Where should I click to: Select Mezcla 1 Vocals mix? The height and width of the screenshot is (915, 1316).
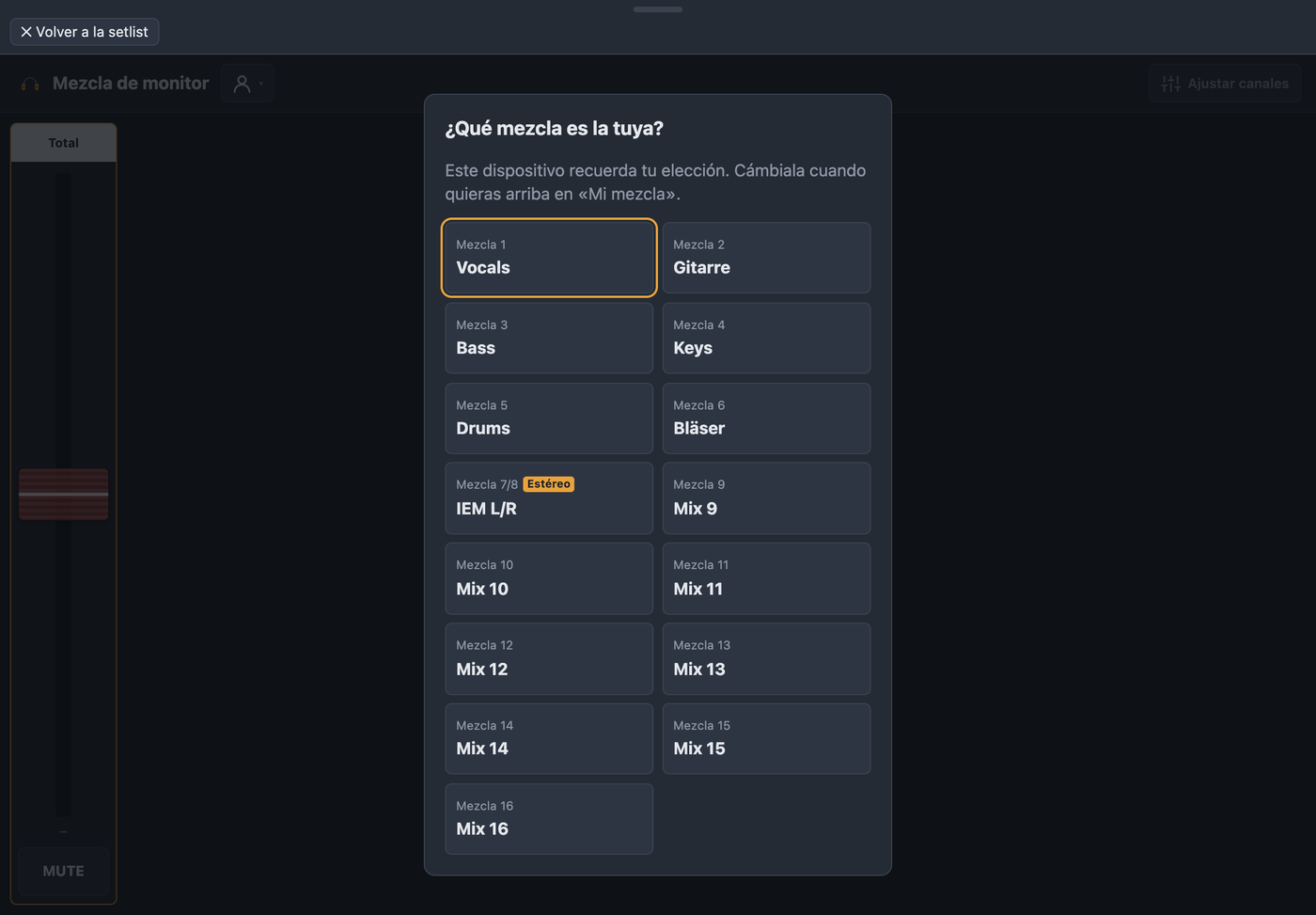pos(549,258)
